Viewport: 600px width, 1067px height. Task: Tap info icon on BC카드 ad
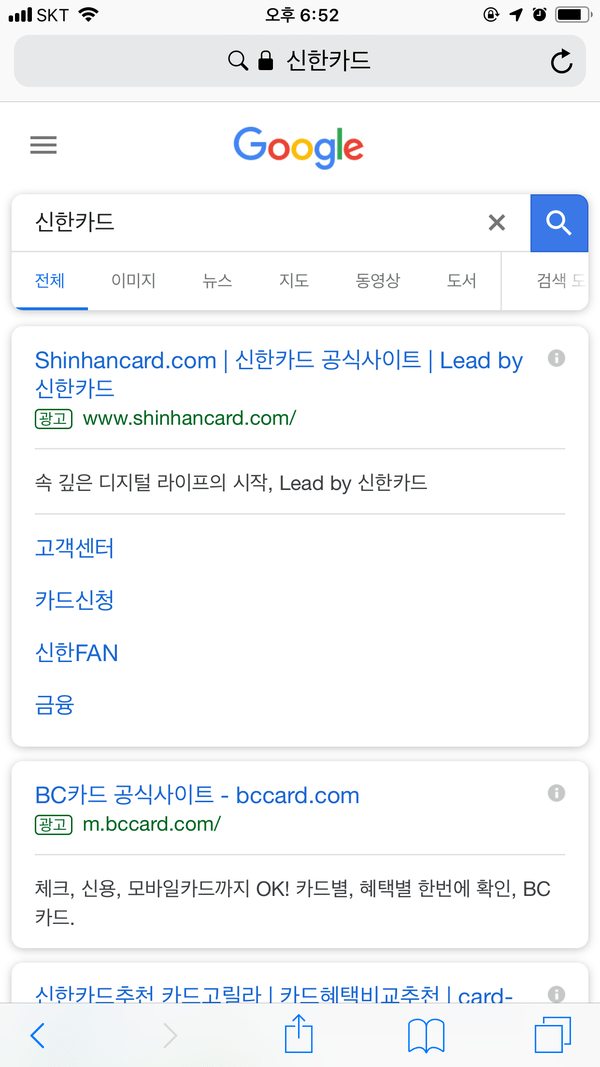click(557, 793)
